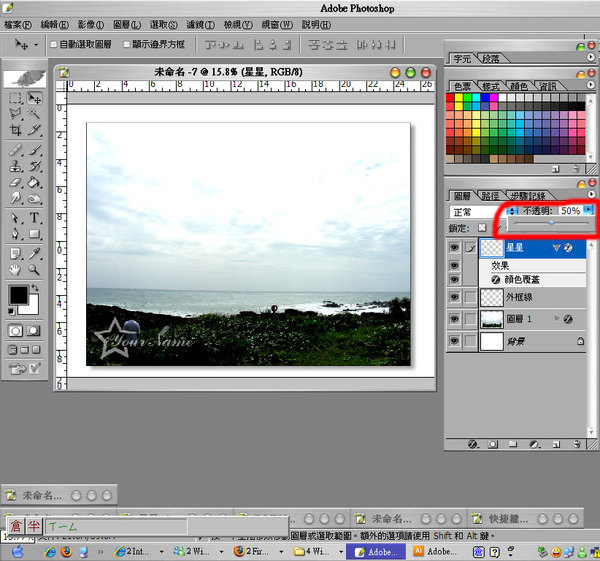Select the Move tool in the toolbox

point(34,98)
